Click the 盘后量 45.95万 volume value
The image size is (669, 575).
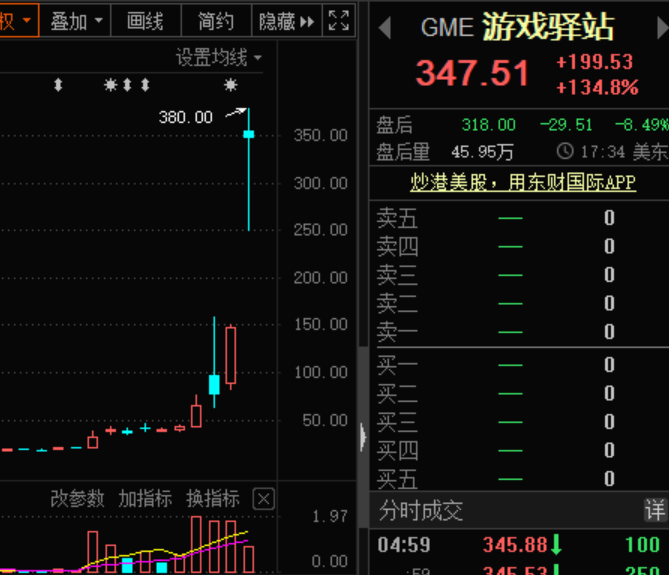coord(482,152)
